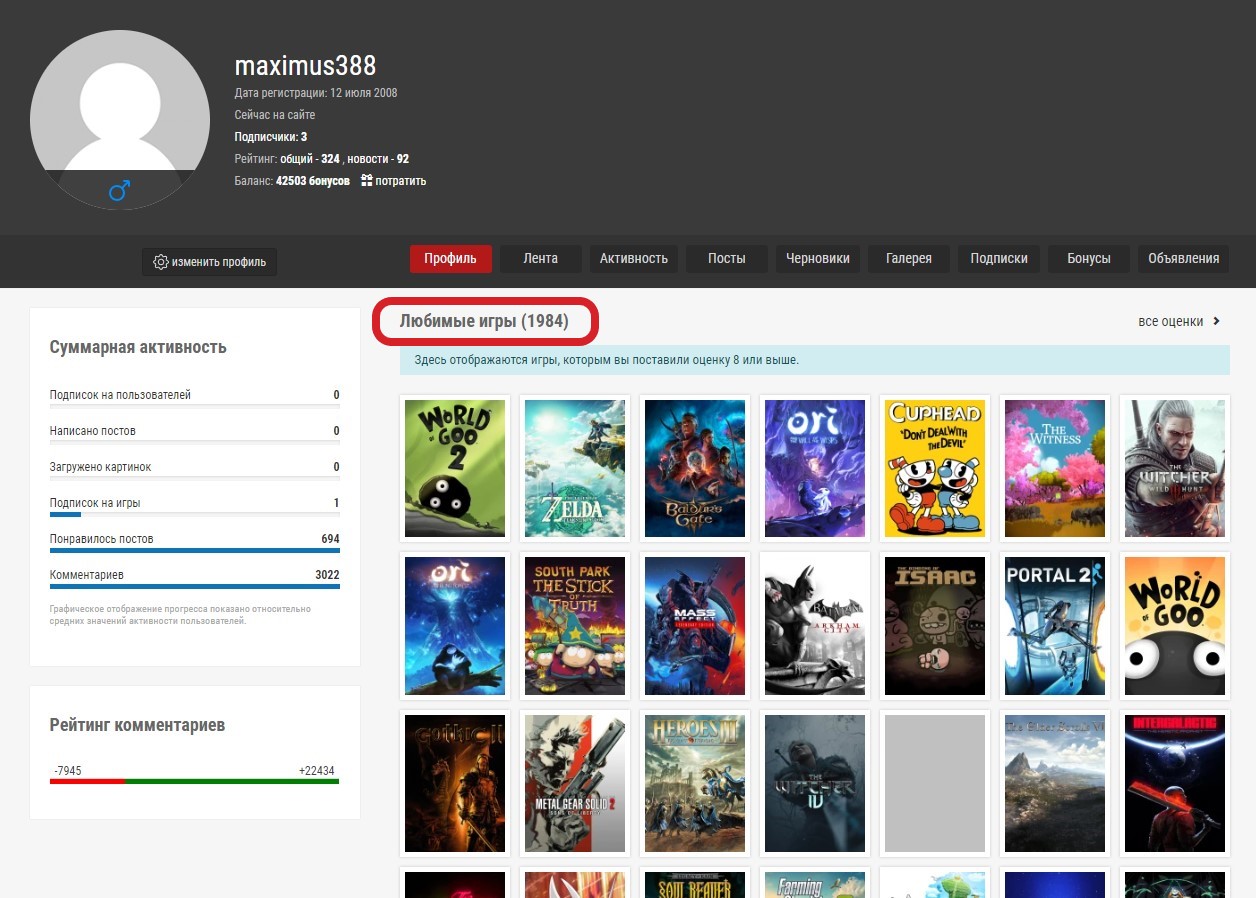1256x898 pixels.
Task: Open the Активность tab
Action: (x=634, y=258)
